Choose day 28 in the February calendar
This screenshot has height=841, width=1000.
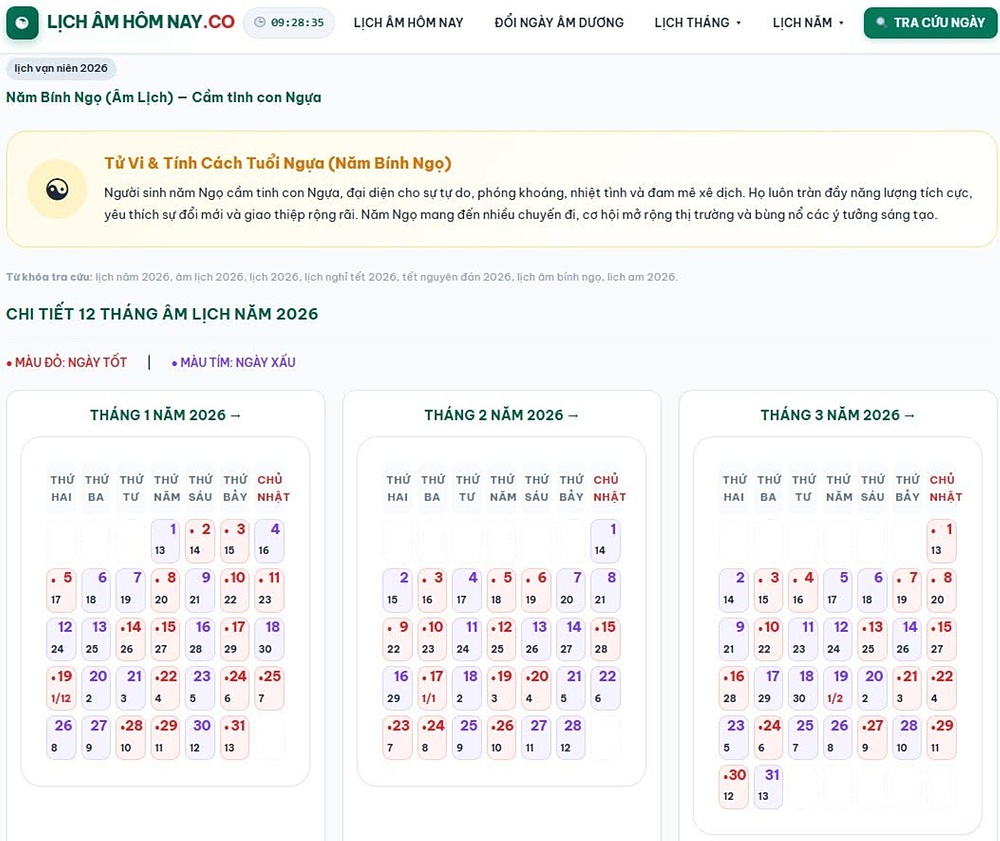(570, 737)
